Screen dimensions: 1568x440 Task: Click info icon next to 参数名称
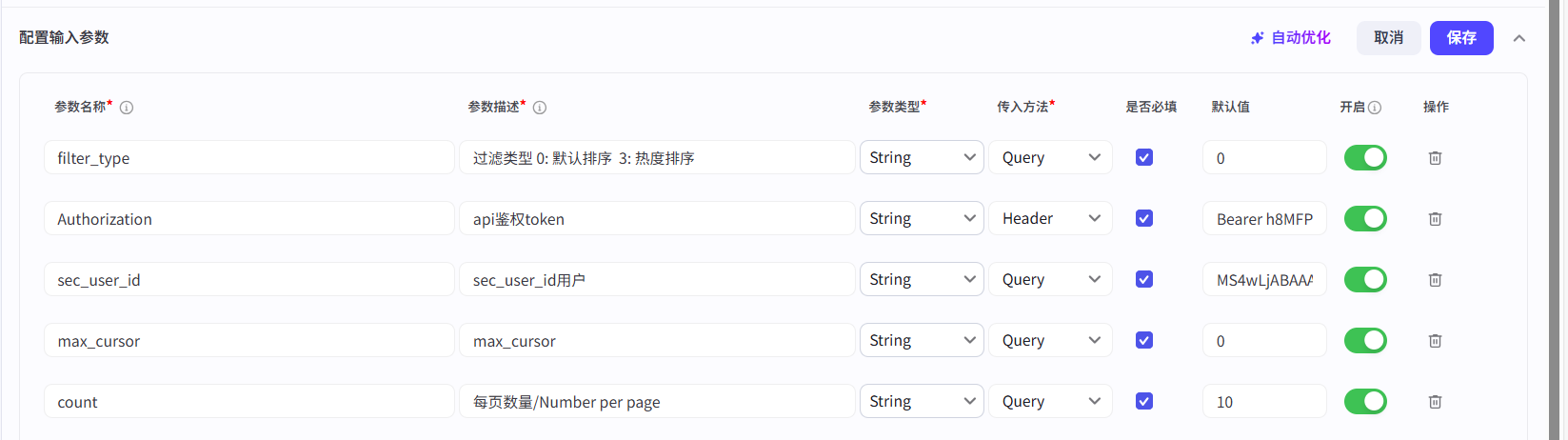coord(127,108)
